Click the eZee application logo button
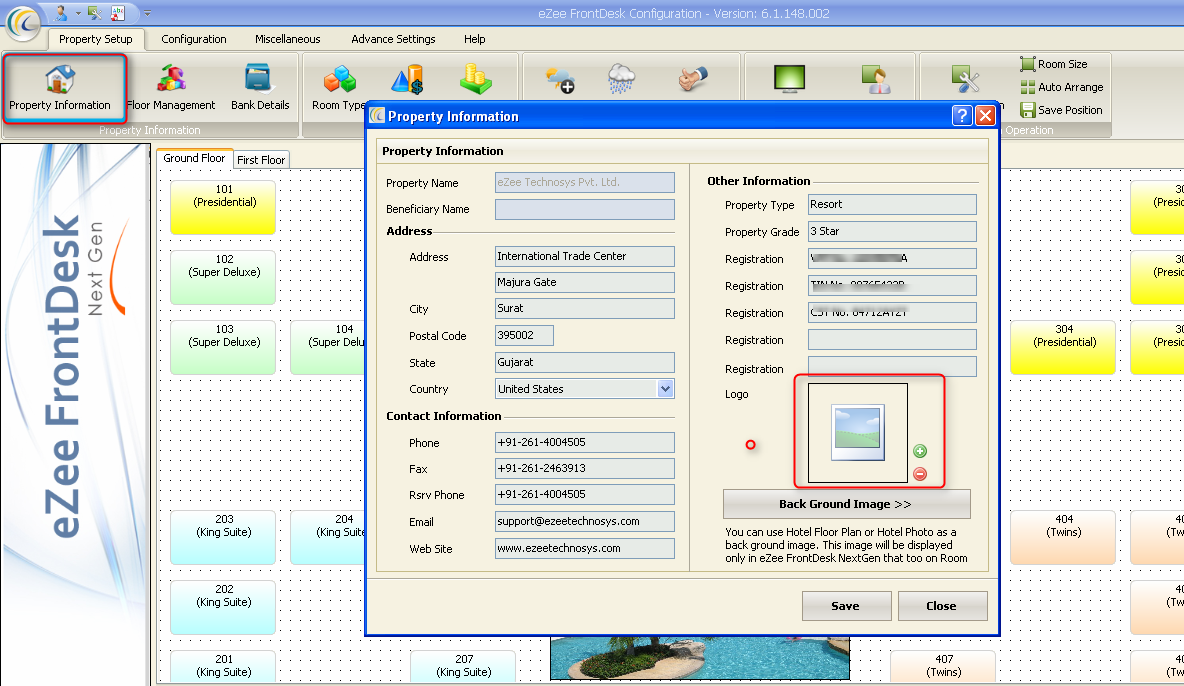Image resolution: width=1184 pixels, height=686 pixels. click(x=23, y=23)
